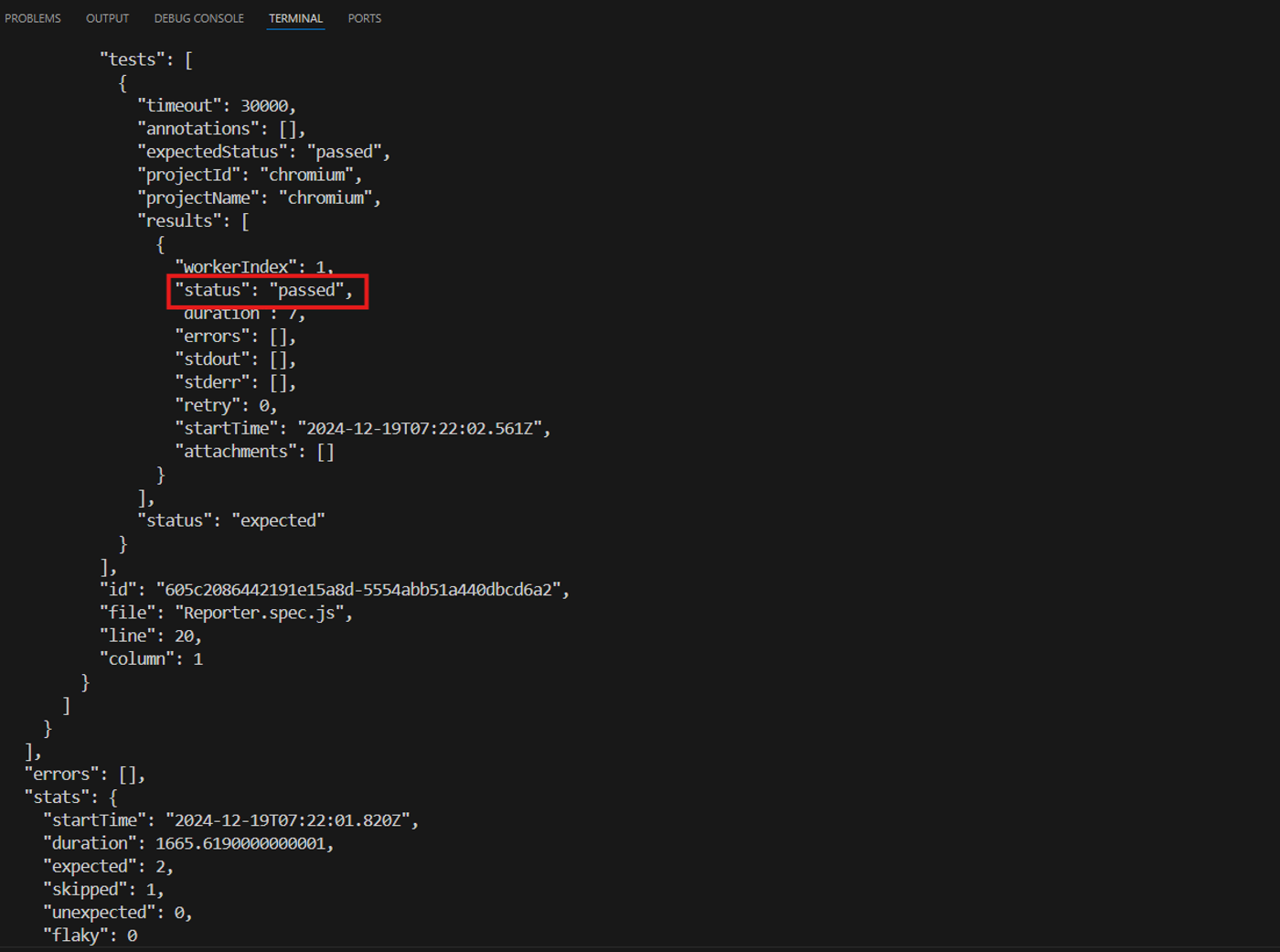Click the "line": 20 entry

tap(151, 636)
